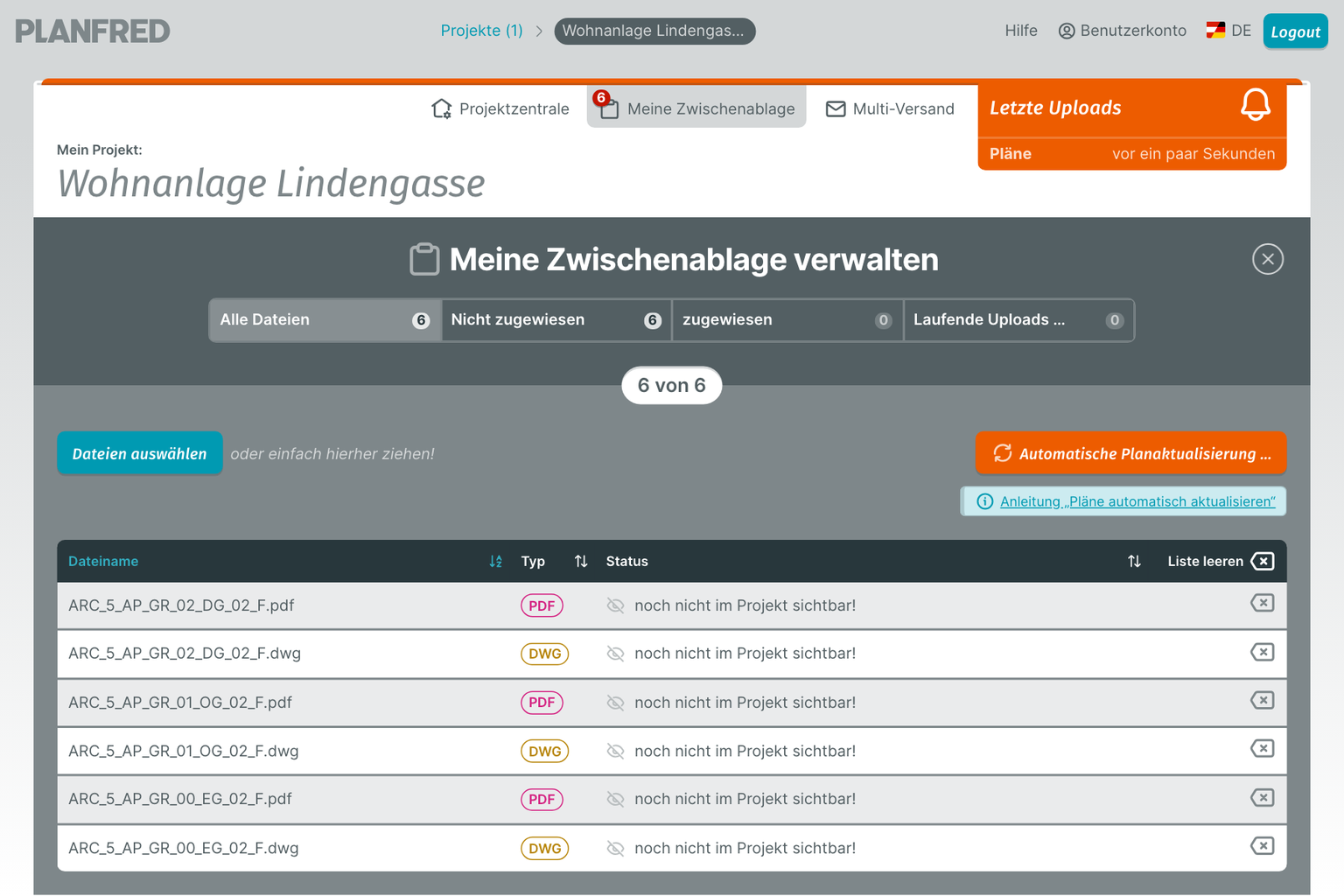Select the Alle Dateien filter tab

coord(325,320)
